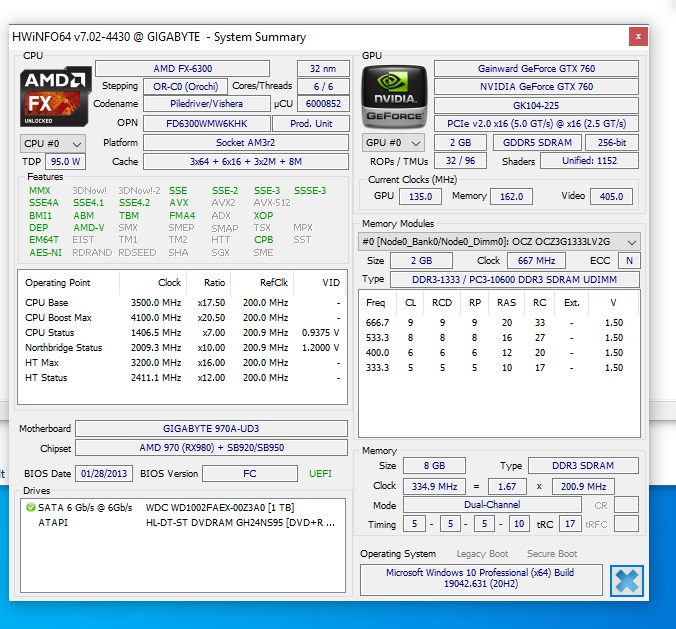Click the 95.0 W TDP value
This screenshot has height=629, width=676.
click(66, 162)
